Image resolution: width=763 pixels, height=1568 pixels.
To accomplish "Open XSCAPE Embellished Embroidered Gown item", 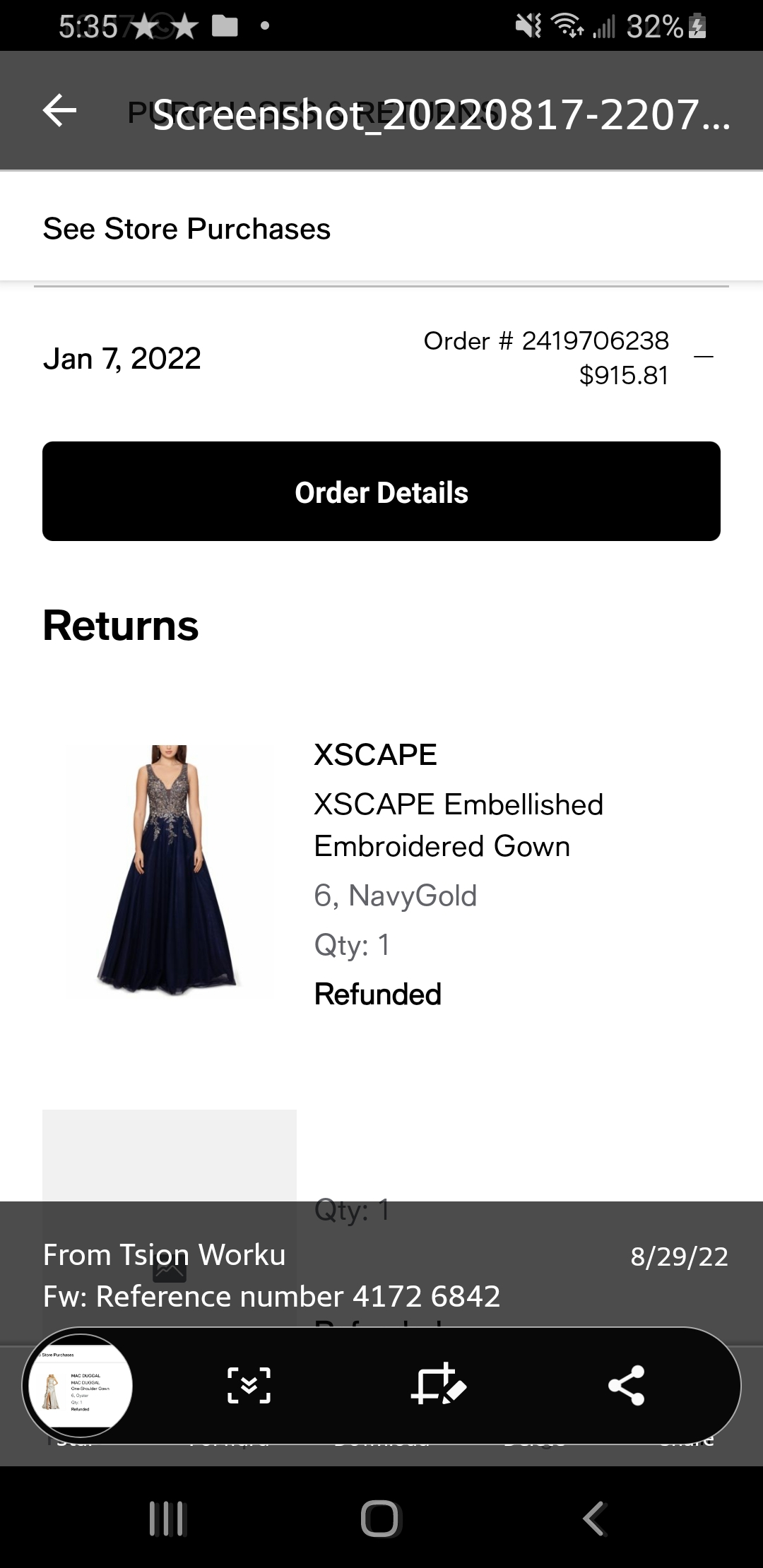I will pos(458,825).
